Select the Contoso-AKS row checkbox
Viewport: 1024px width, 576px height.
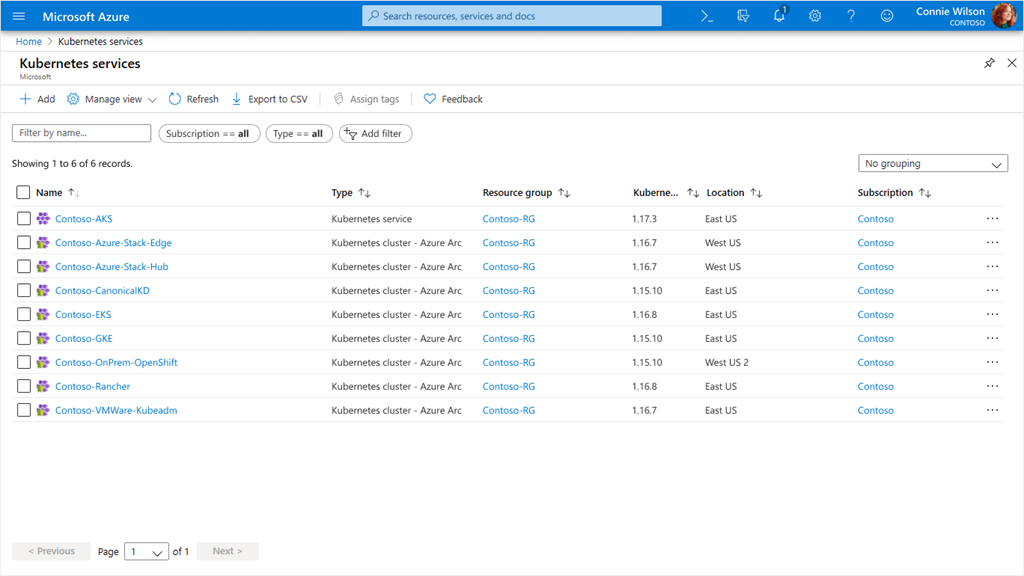24,218
